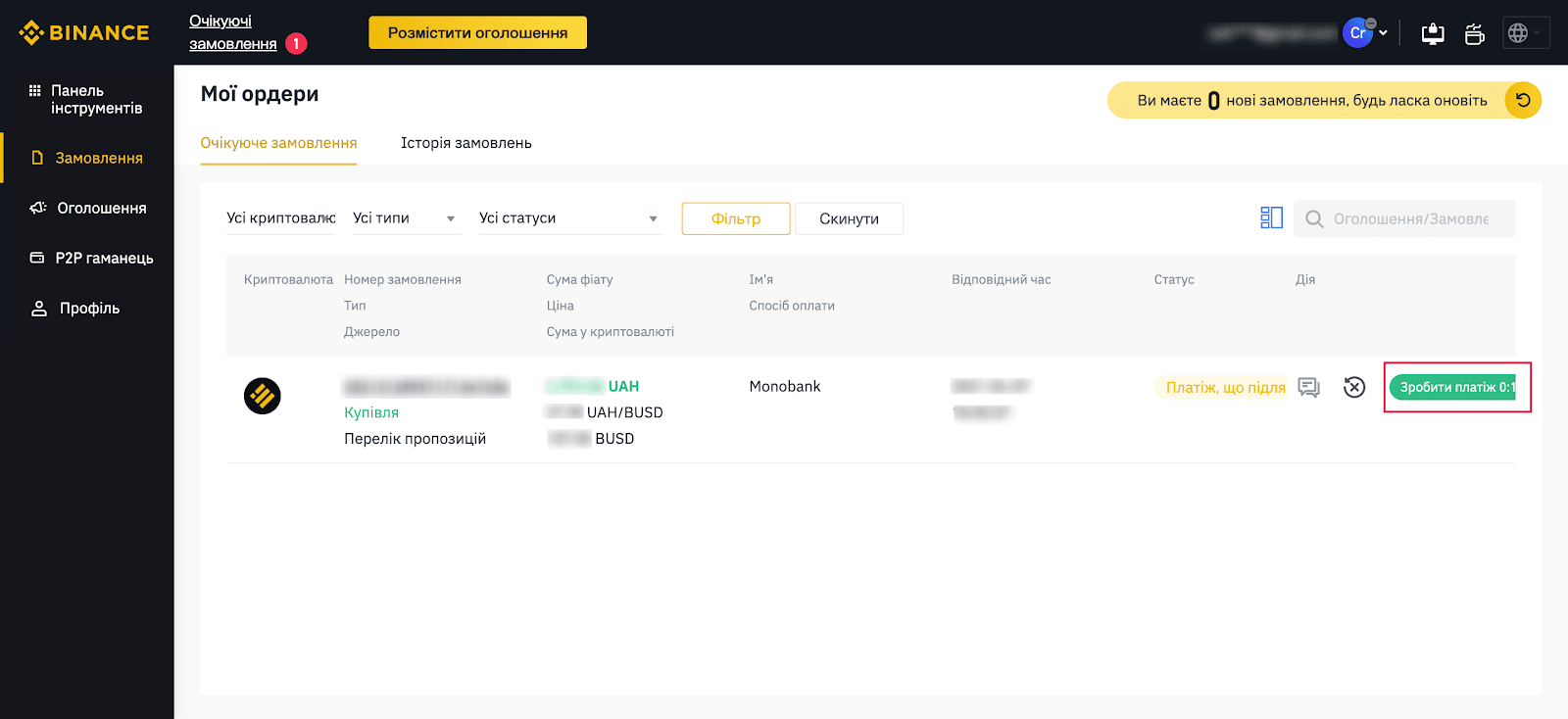Click the UAH fiat amount
The width and height of the screenshot is (1568, 719).
[593, 386]
